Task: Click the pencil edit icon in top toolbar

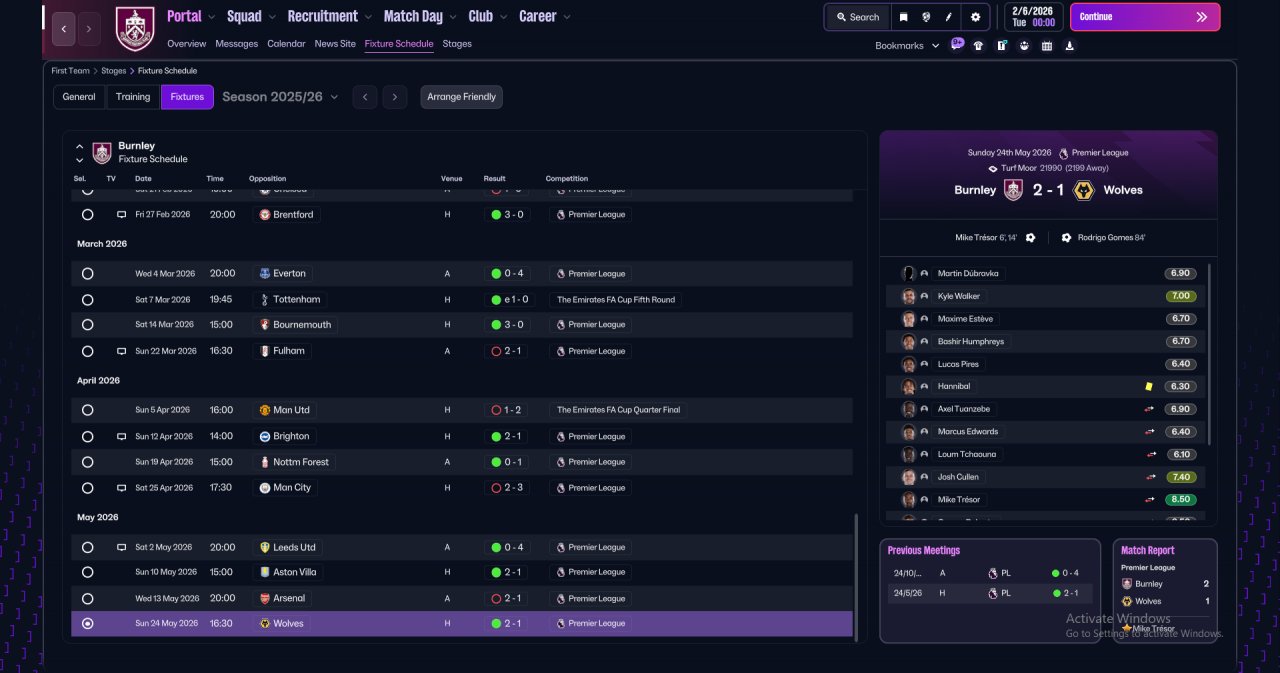Action: (950, 17)
